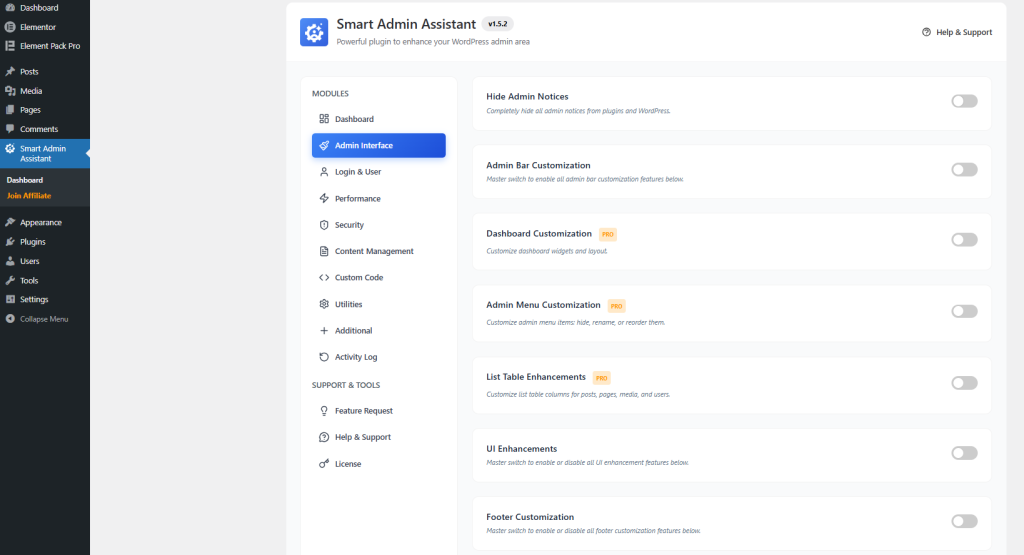
Task: Click the Users icon in WP menu
Action: (x=10, y=261)
